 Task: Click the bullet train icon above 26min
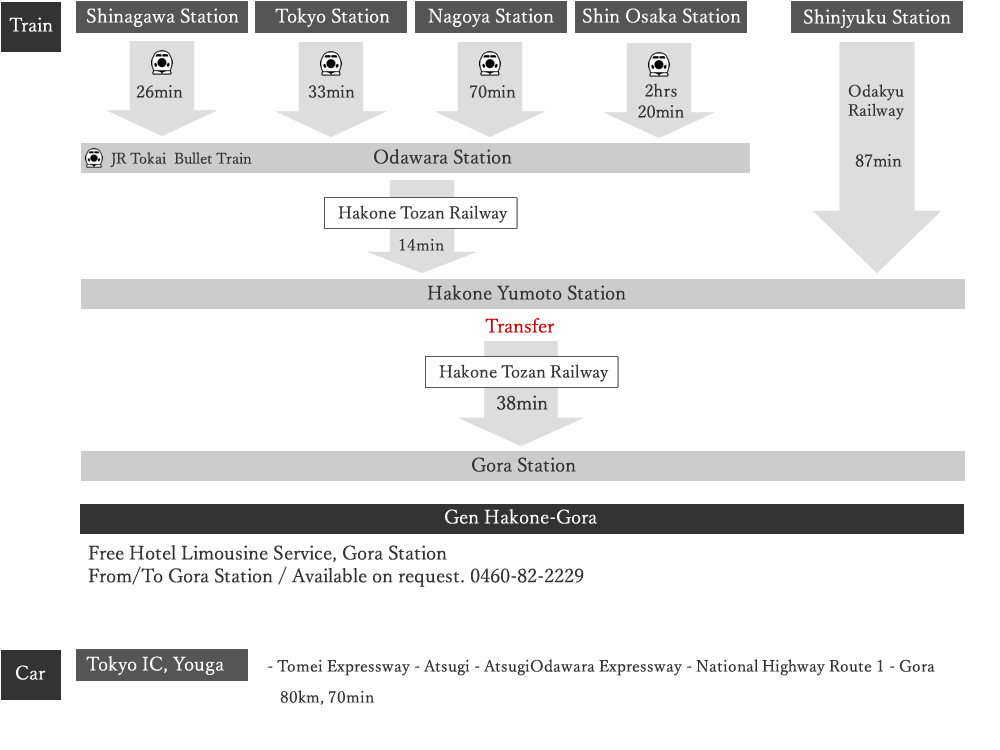click(162, 63)
